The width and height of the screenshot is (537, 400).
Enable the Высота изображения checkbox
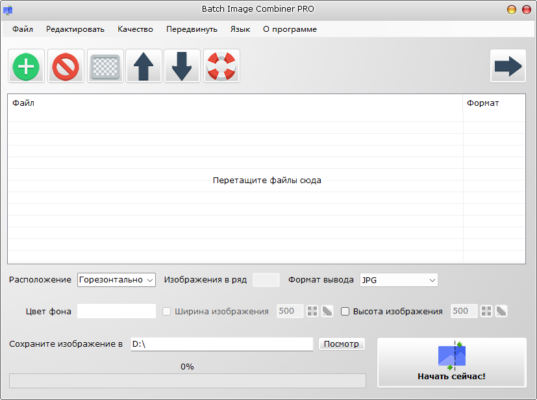click(345, 311)
